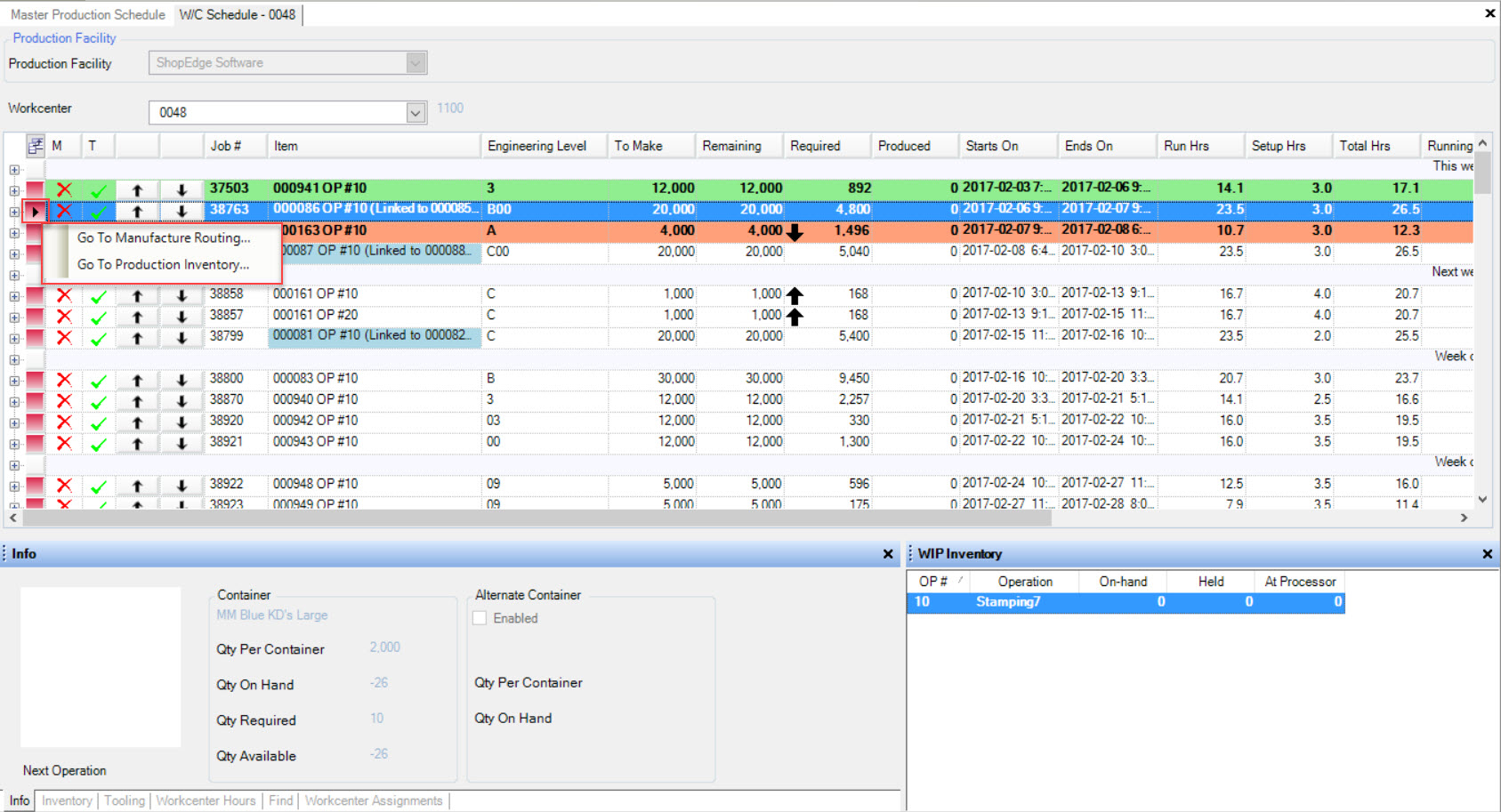
Task: Close the Info panel
Action: tap(887, 554)
